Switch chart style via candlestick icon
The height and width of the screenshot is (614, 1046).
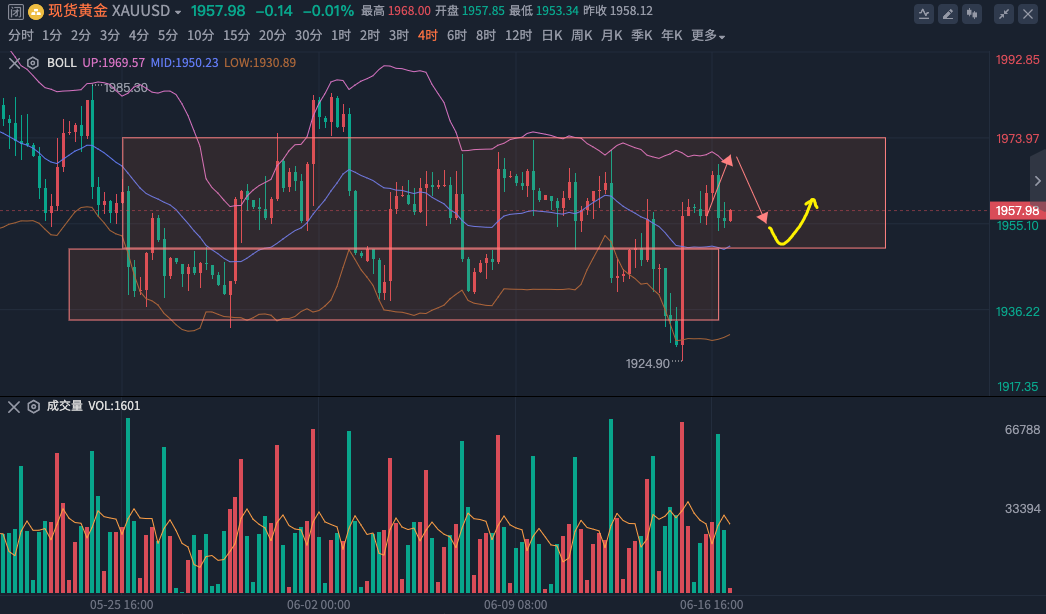(973, 13)
